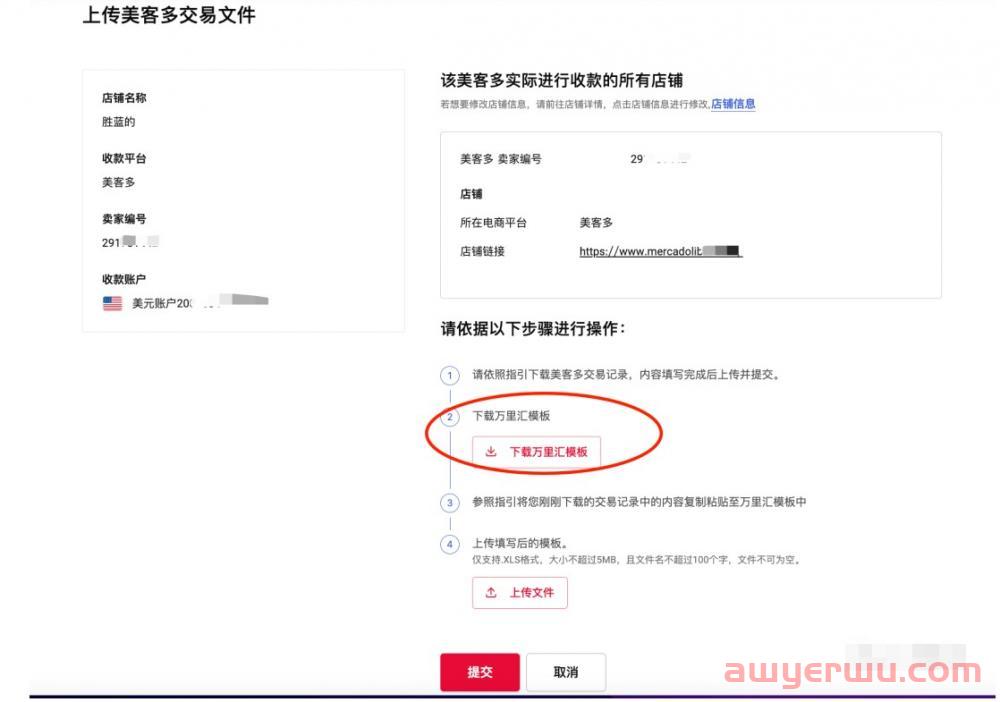1000x702 pixels.
Task: Click the 提交 submit button
Action: 480,672
